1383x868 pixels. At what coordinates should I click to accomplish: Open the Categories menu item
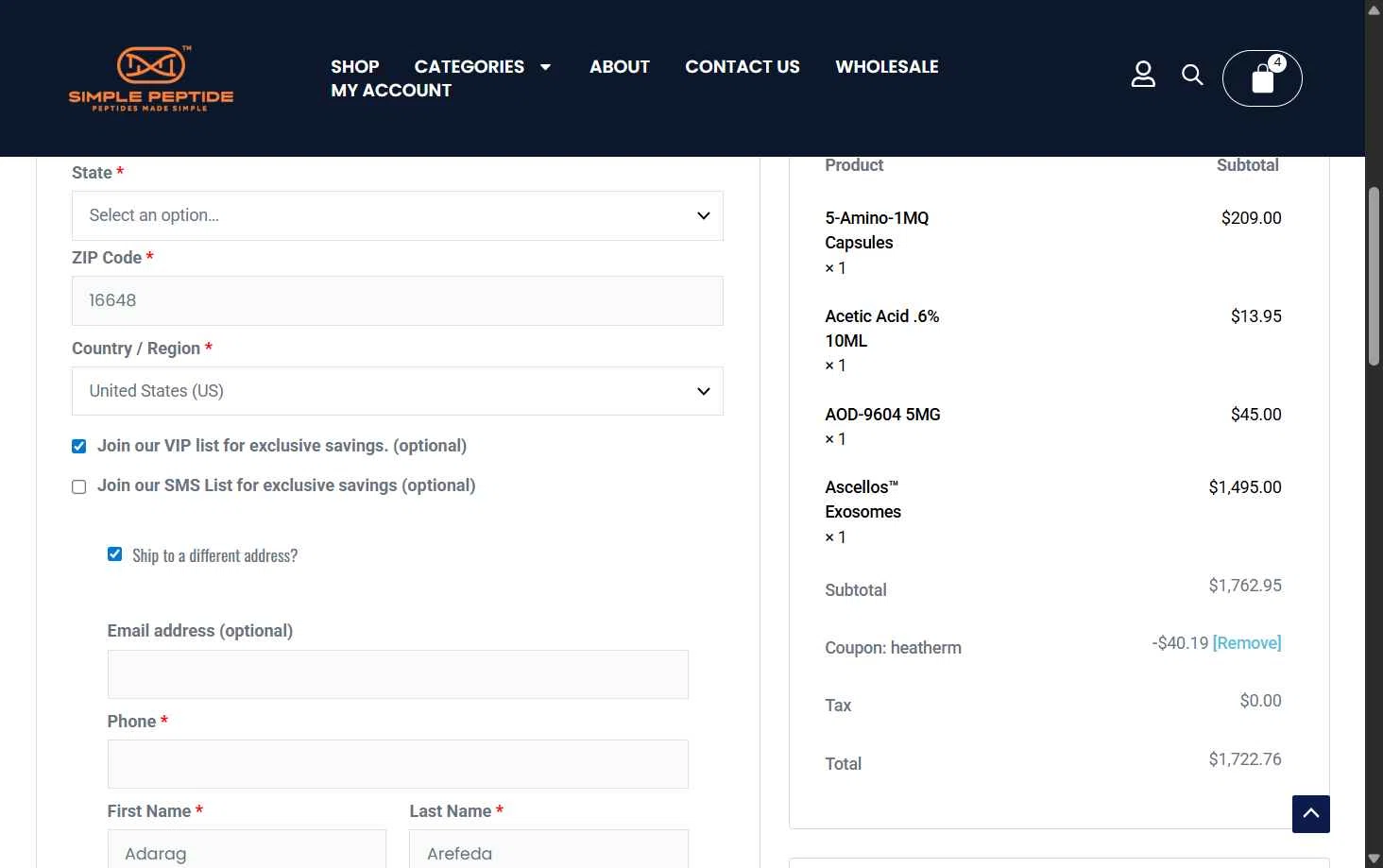(469, 67)
